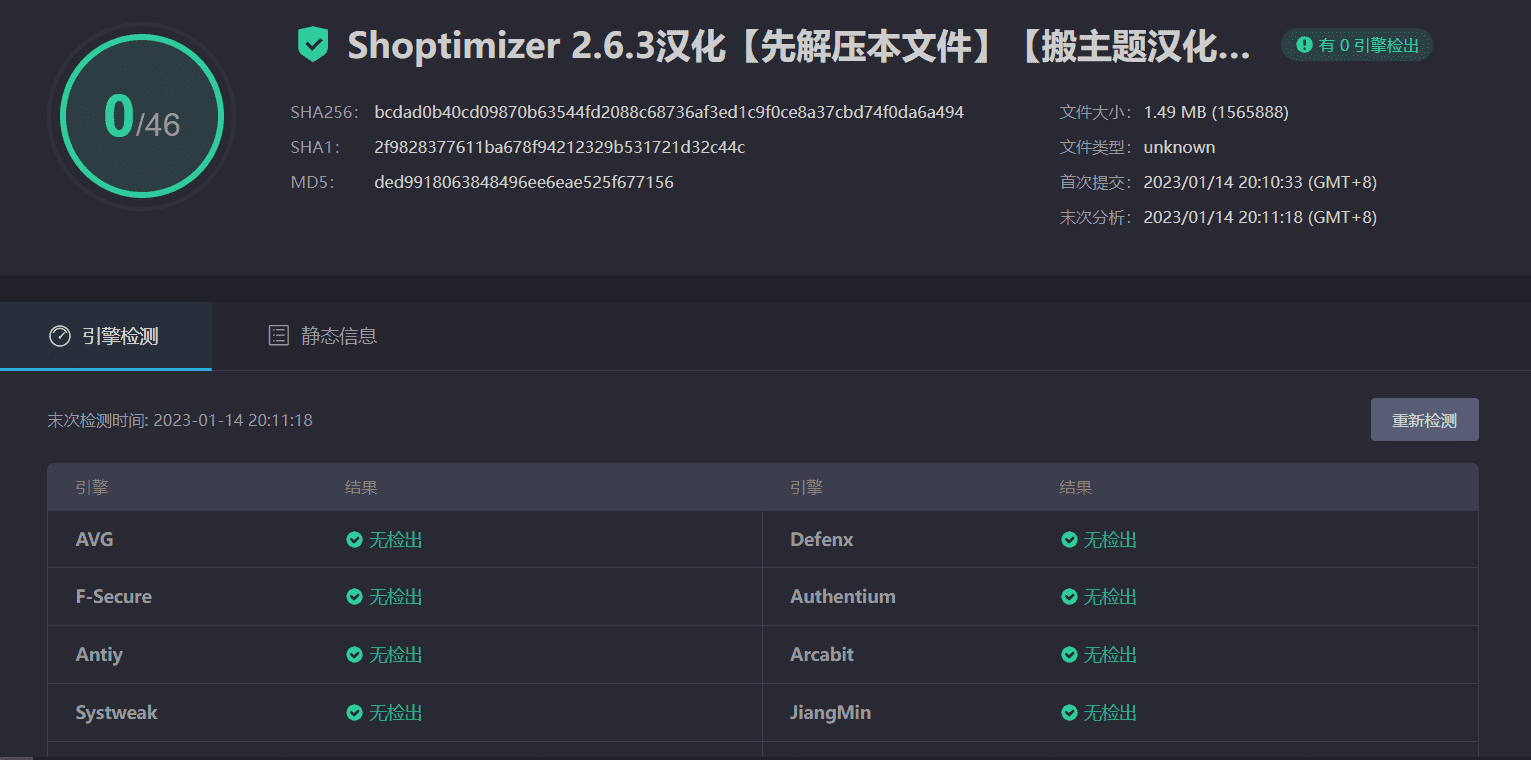Click the green check icon in Arcabit row
Screen dimensions: 1531x760
[x=1069, y=655]
